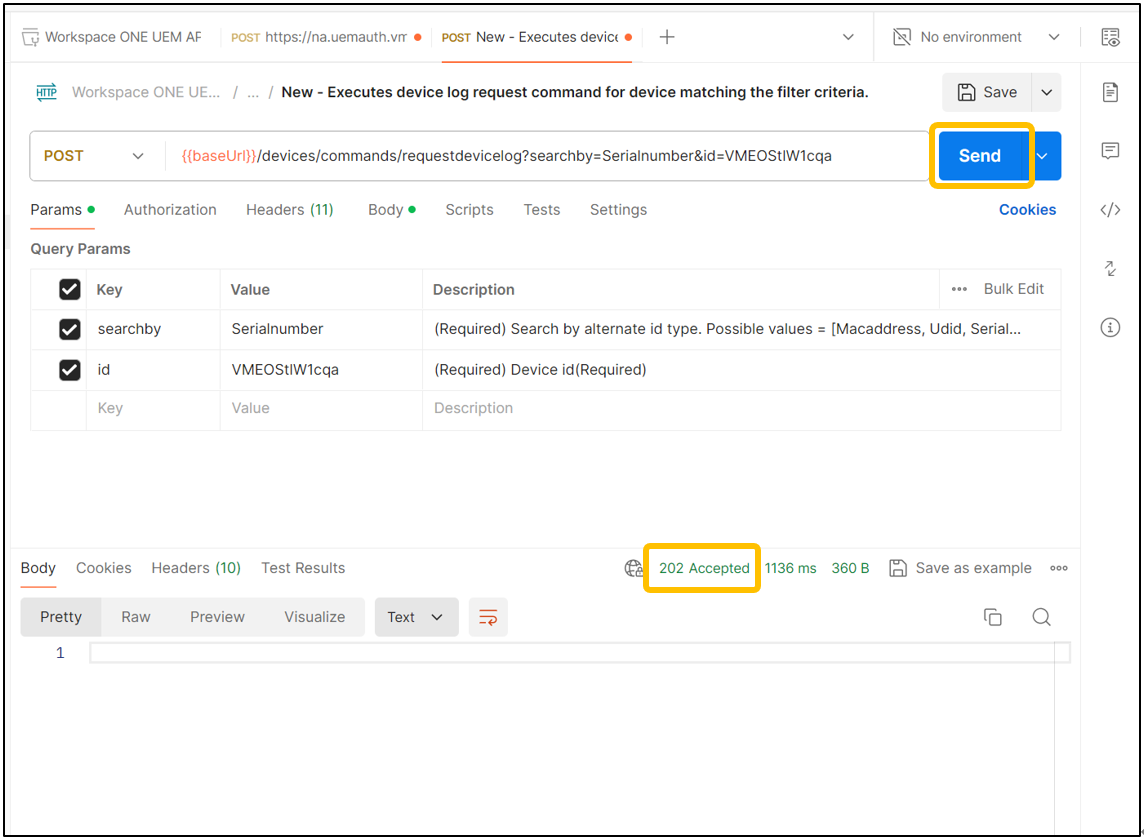Click the Related requests arrows icon
The width and height of the screenshot is (1144, 840).
pyautogui.click(x=1110, y=269)
